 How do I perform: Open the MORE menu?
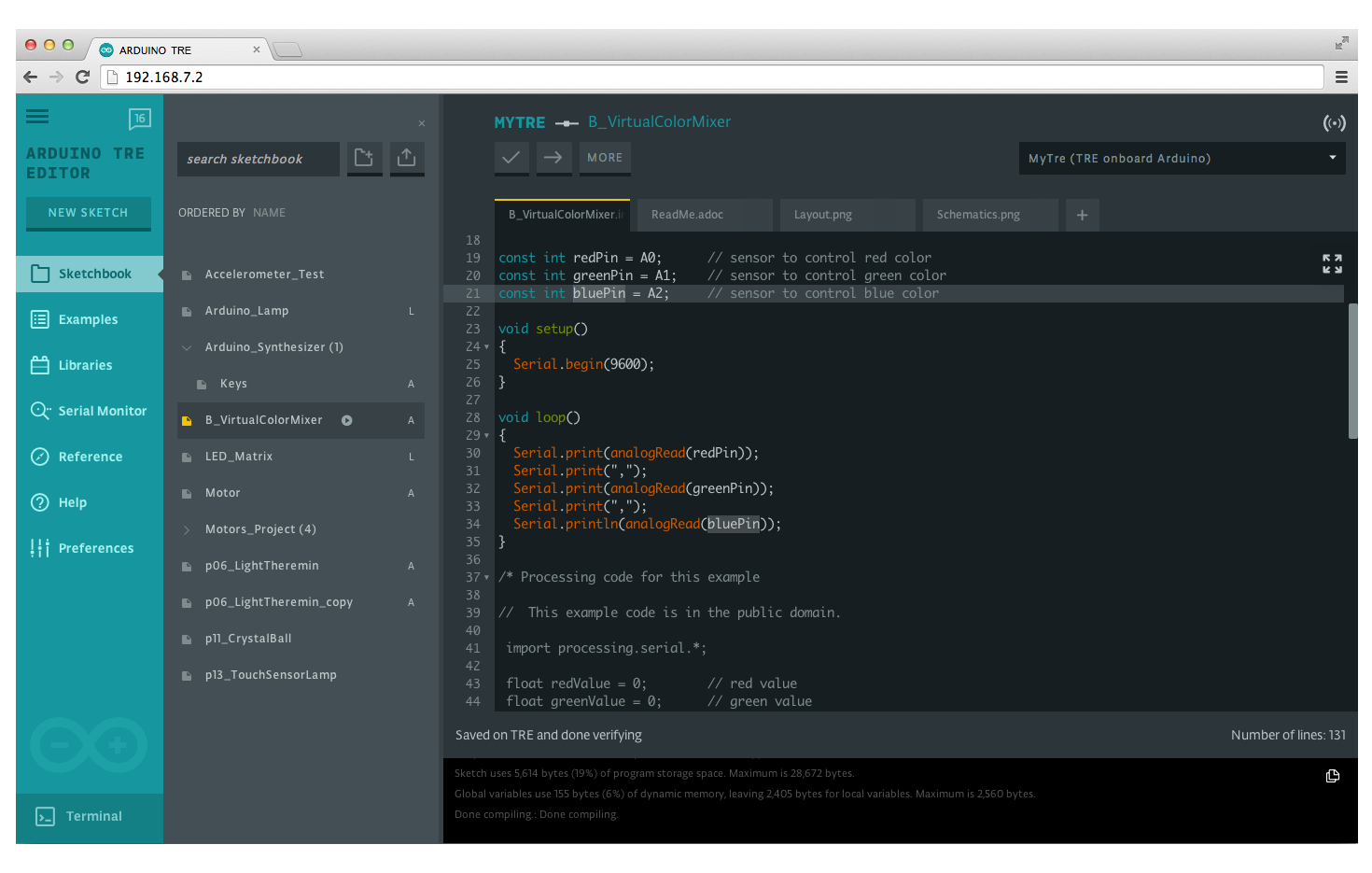coord(605,158)
